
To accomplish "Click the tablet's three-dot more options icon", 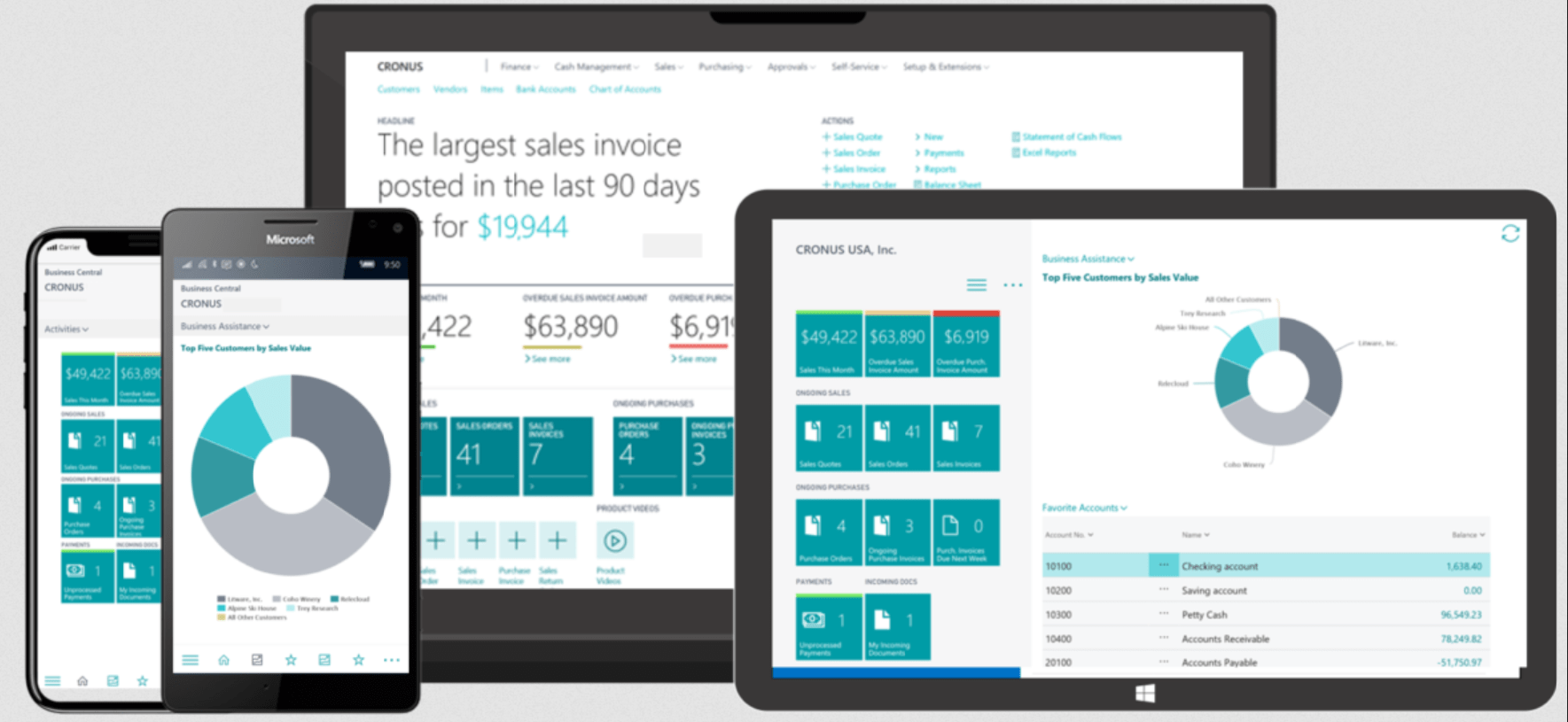I will point(1012,285).
